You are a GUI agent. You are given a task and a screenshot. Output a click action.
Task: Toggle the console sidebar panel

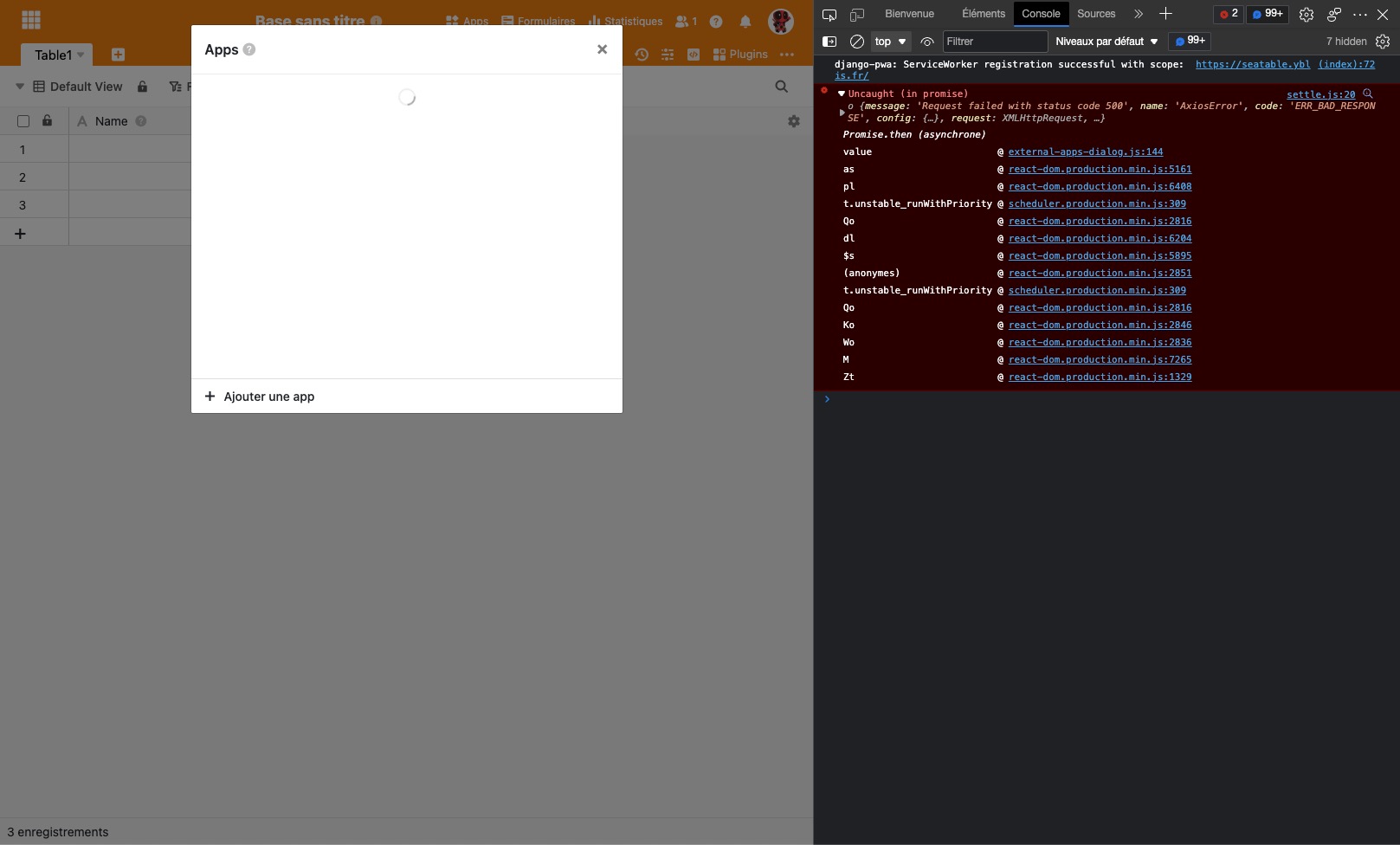[x=829, y=42]
